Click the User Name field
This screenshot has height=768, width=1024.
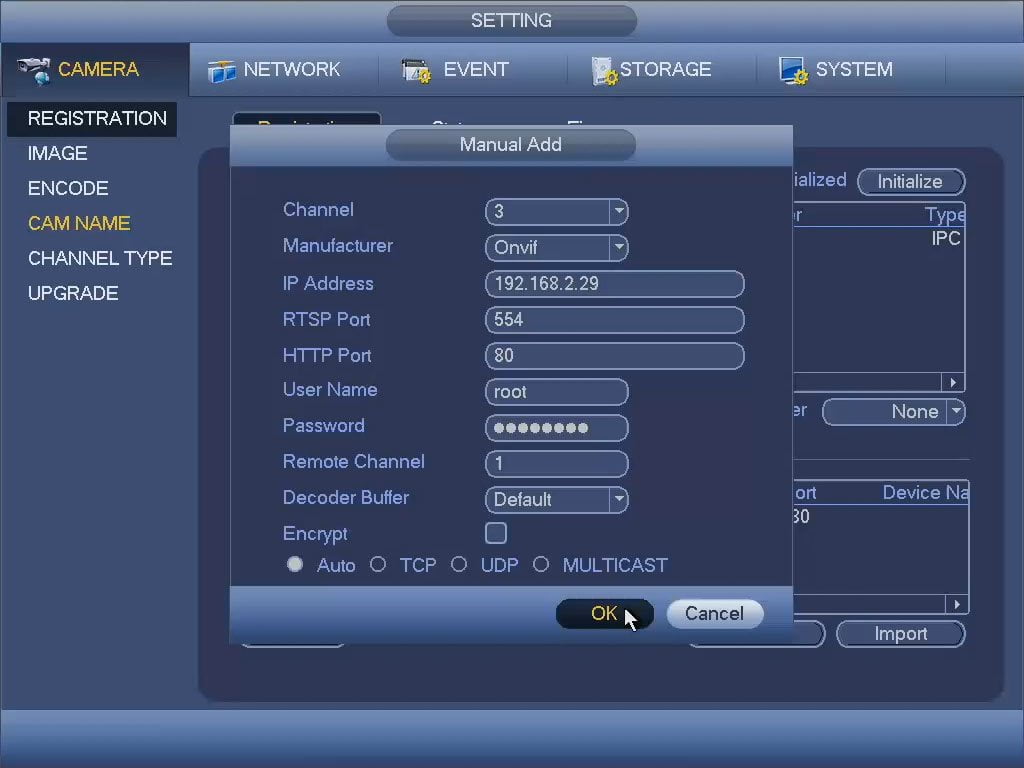556,392
